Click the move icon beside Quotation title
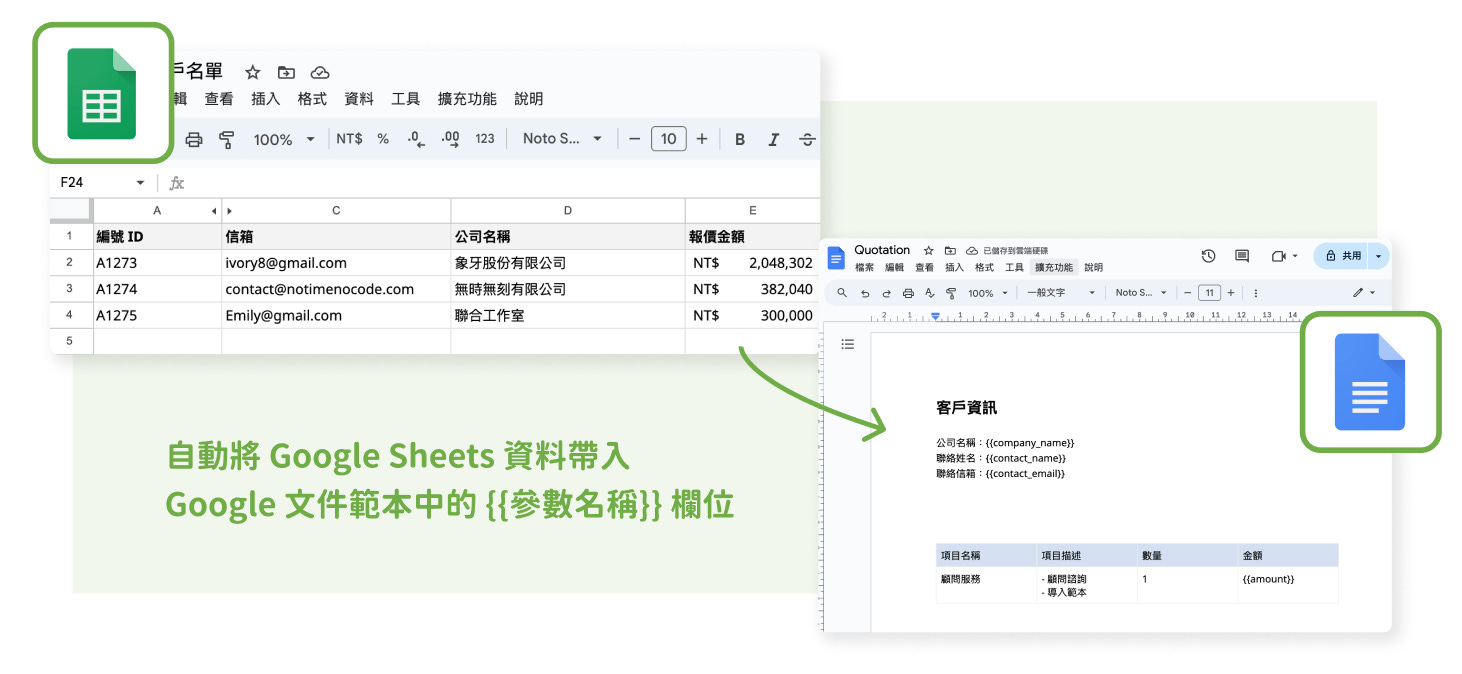The image size is (1462, 674). pos(950,250)
